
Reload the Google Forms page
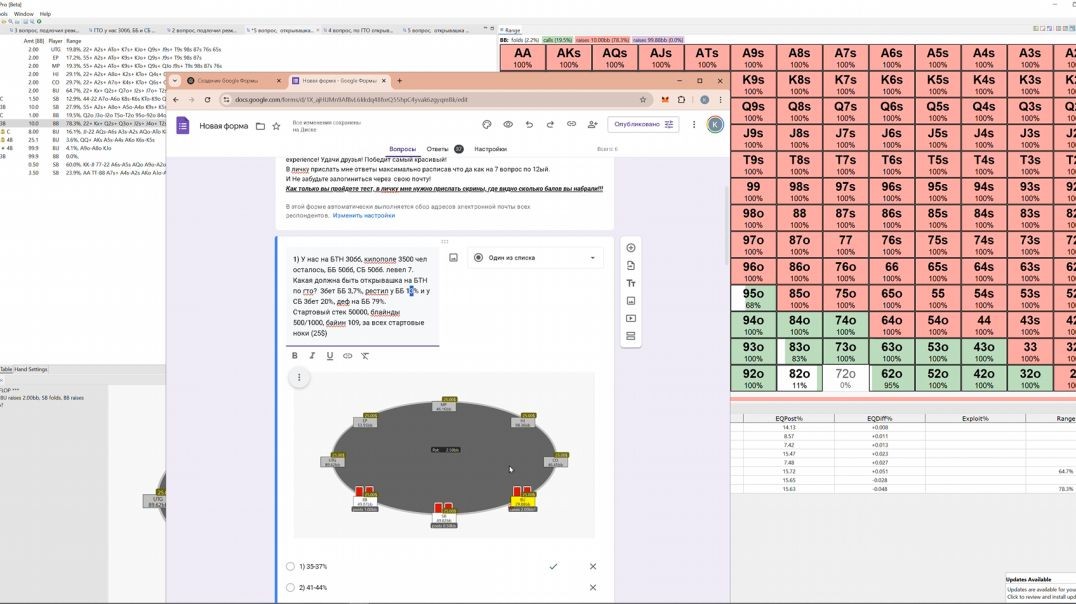(207, 100)
